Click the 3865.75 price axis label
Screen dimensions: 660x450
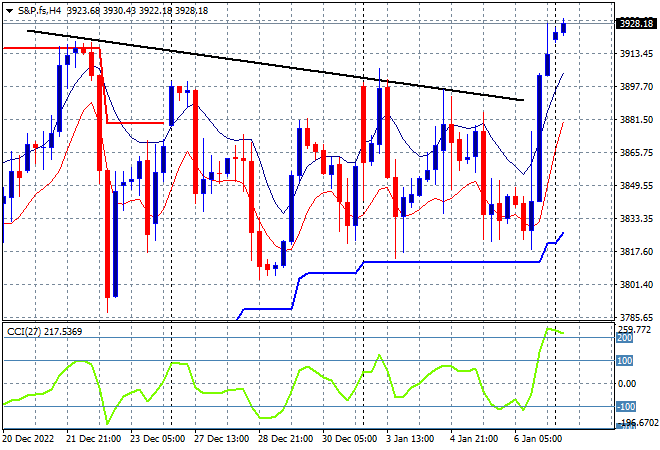(636, 152)
